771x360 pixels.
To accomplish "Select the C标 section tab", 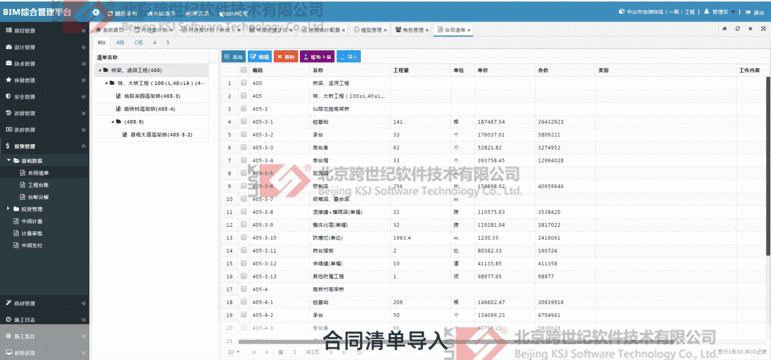I will [x=139, y=43].
